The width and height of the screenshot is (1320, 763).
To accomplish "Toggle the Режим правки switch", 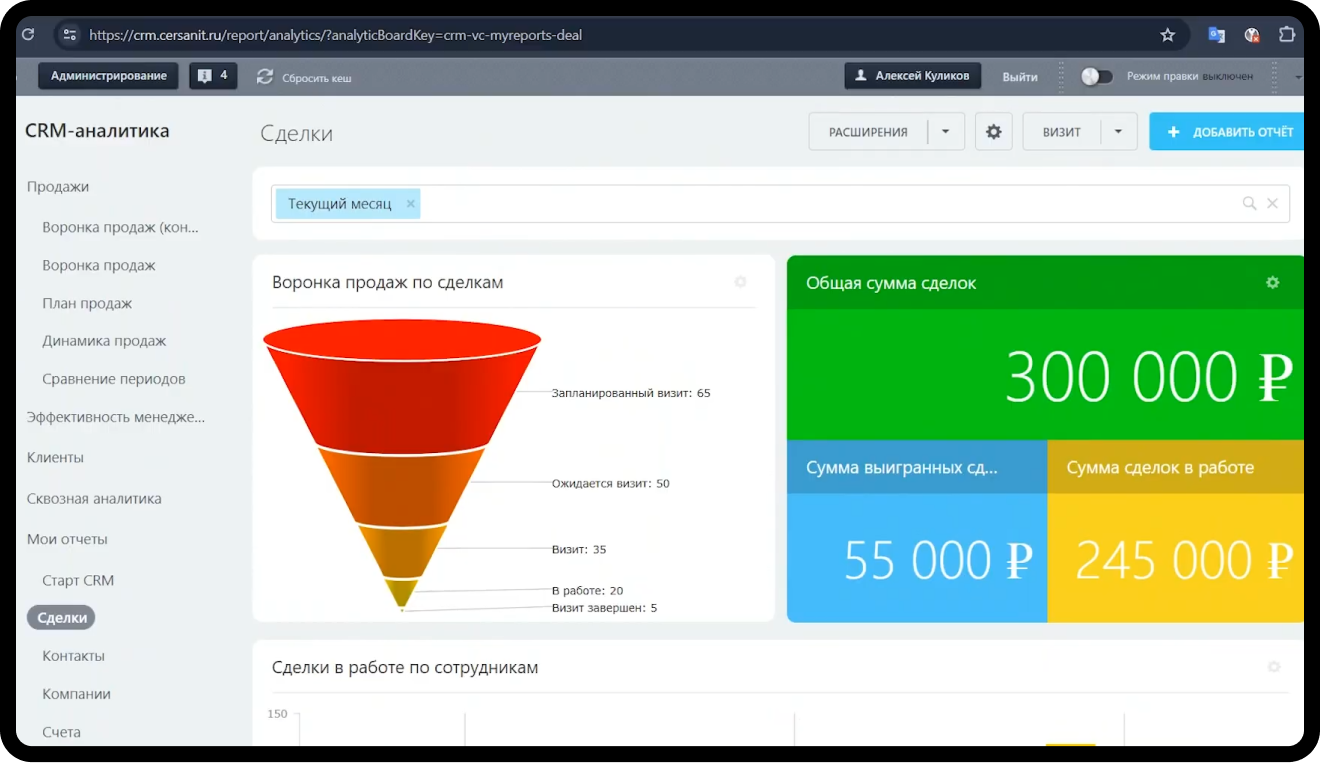I will pyautogui.click(x=1097, y=76).
